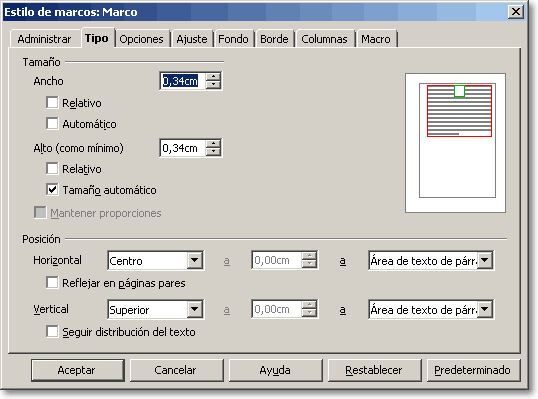Click the Vertical offset 0,00cm field
538x399 pixels.
277,309
